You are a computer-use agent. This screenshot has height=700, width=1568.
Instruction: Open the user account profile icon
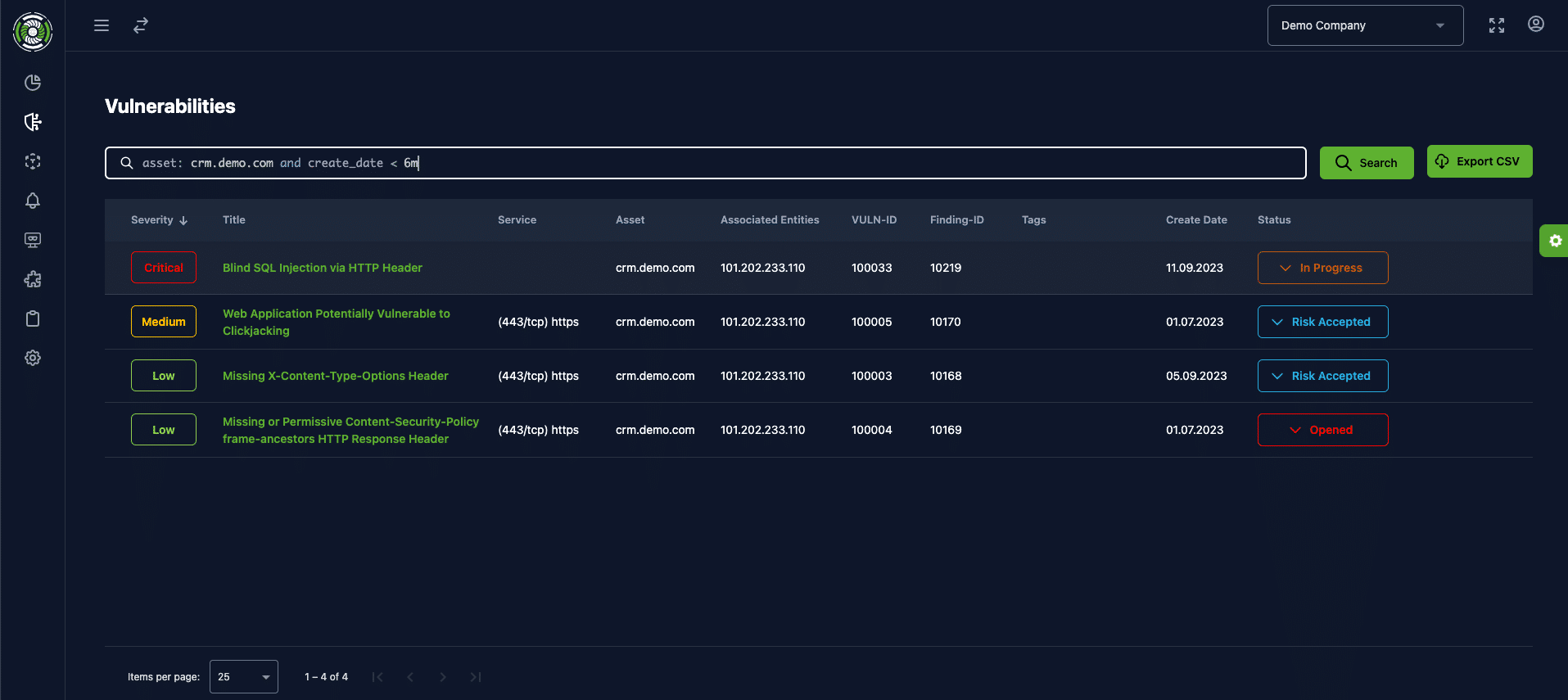coord(1536,25)
